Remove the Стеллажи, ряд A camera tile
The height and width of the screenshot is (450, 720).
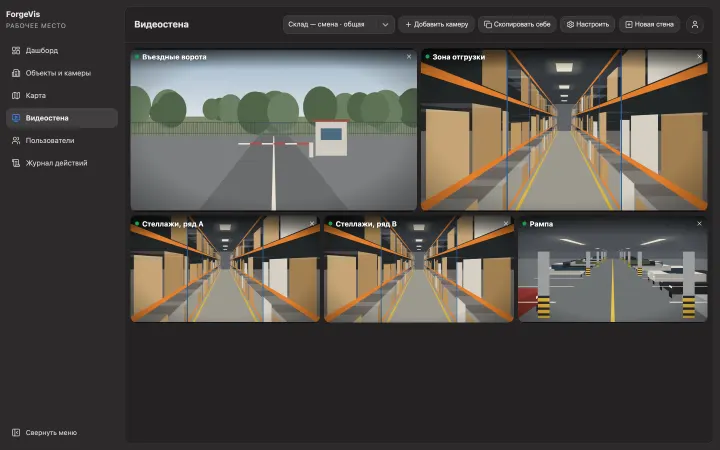point(312,224)
